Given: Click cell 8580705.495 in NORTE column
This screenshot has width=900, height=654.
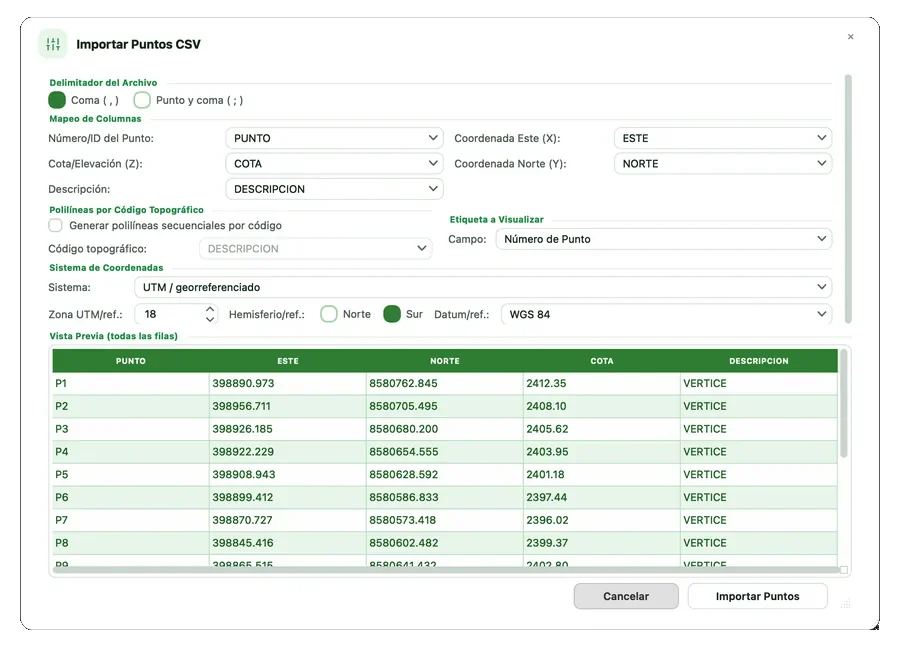Looking at the screenshot, I should tap(445, 406).
